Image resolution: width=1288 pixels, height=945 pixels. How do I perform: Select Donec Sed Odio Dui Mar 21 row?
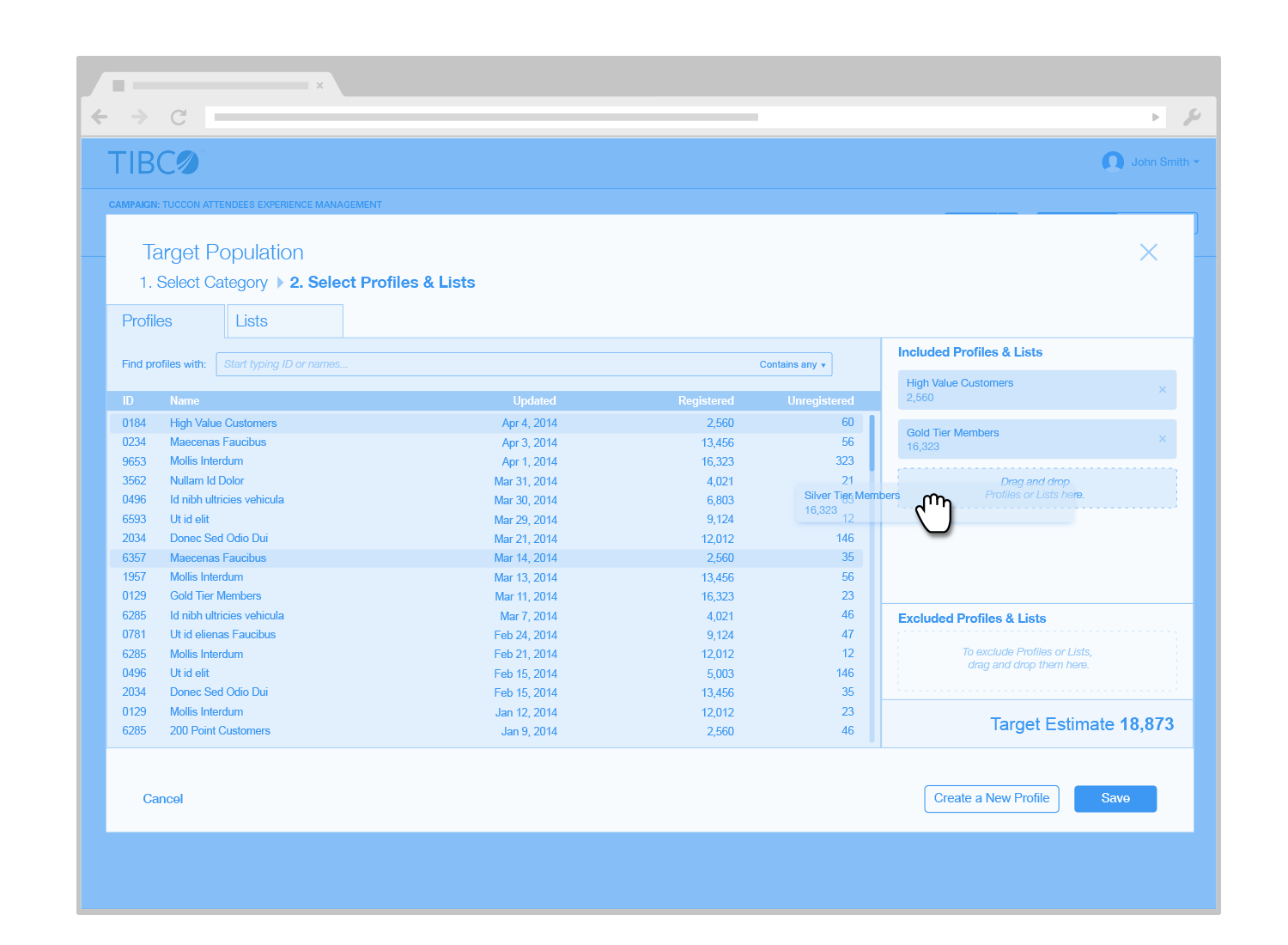(x=487, y=539)
